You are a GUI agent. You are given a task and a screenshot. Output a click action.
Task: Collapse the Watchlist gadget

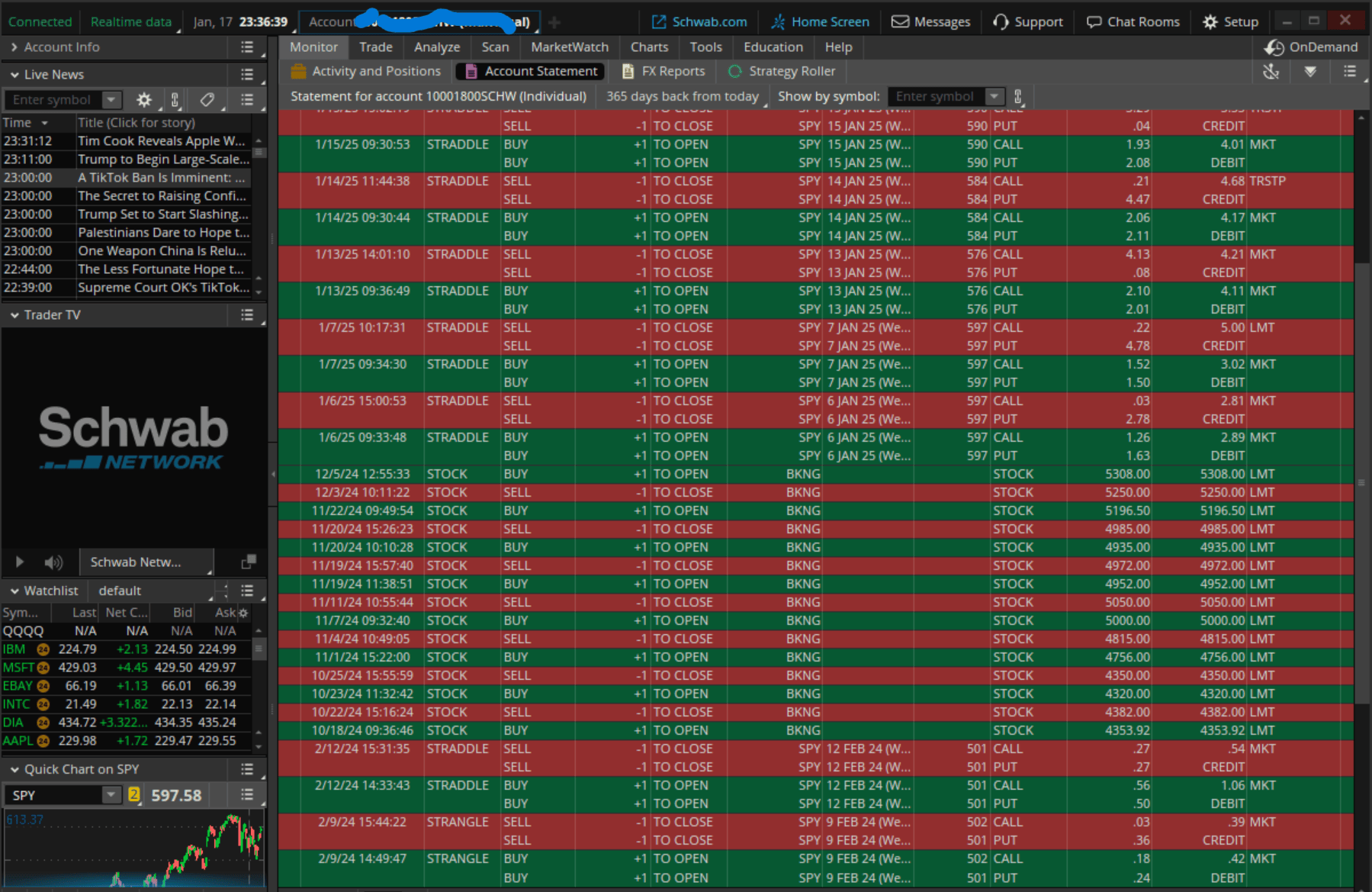[14, 591]
